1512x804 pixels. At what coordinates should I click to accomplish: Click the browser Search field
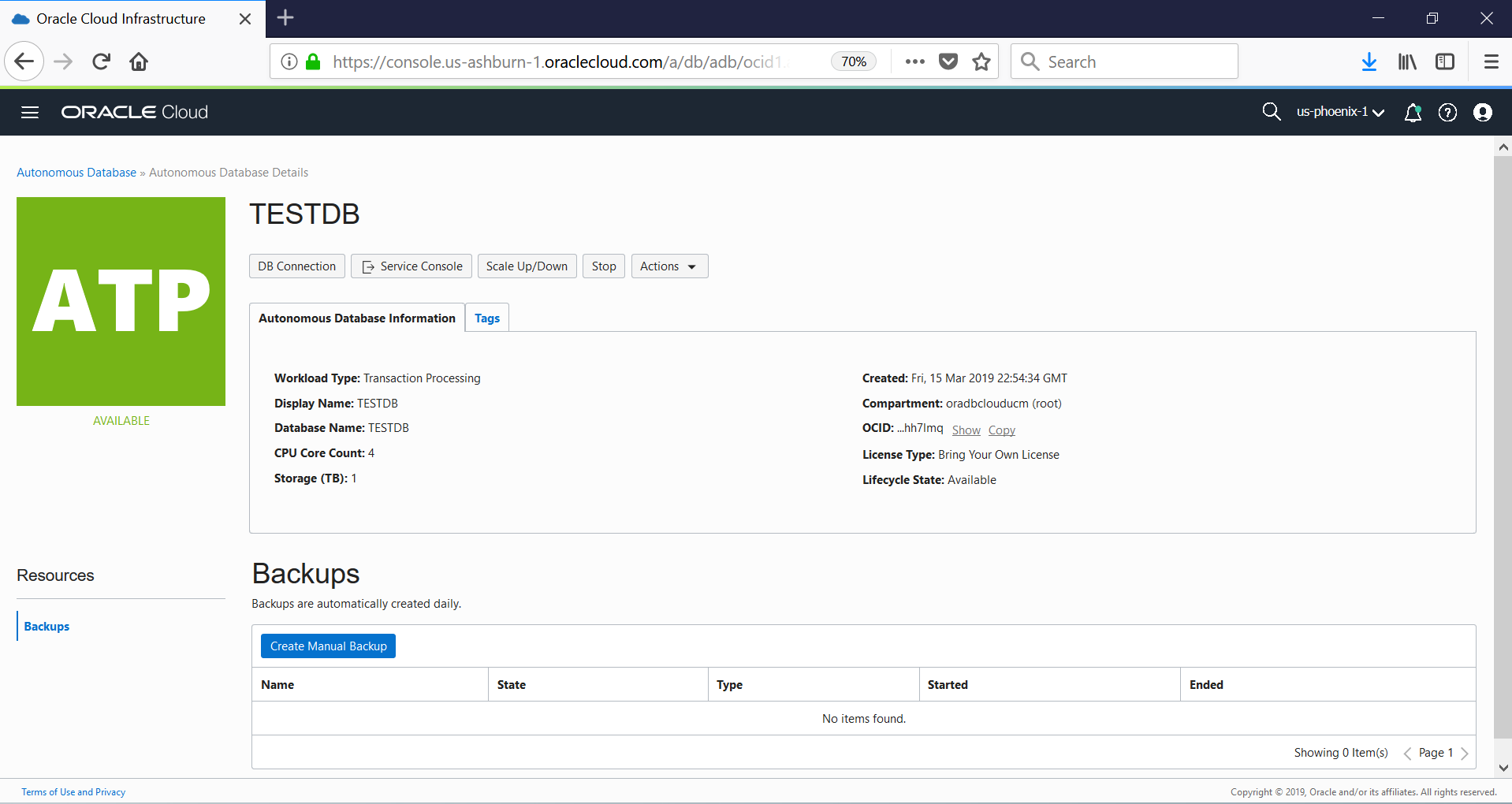(1124, 61)
